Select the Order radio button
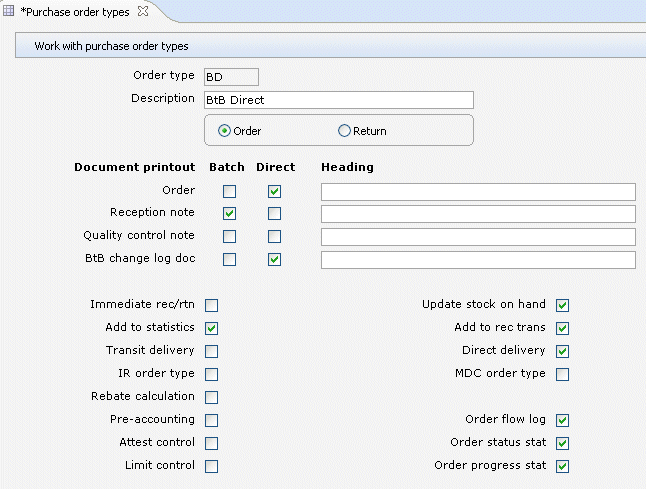646x489 pixels. click(x=224, y=131)
